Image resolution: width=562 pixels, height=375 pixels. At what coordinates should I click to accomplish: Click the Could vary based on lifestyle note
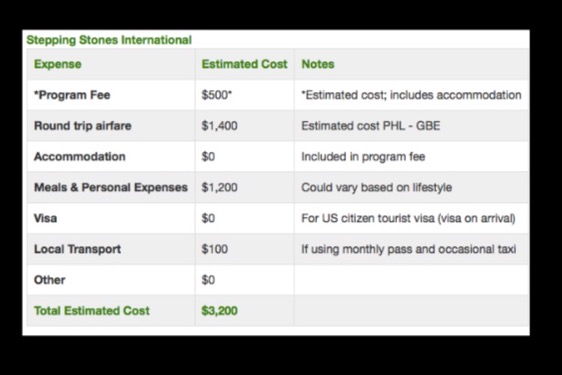point(377,188)
